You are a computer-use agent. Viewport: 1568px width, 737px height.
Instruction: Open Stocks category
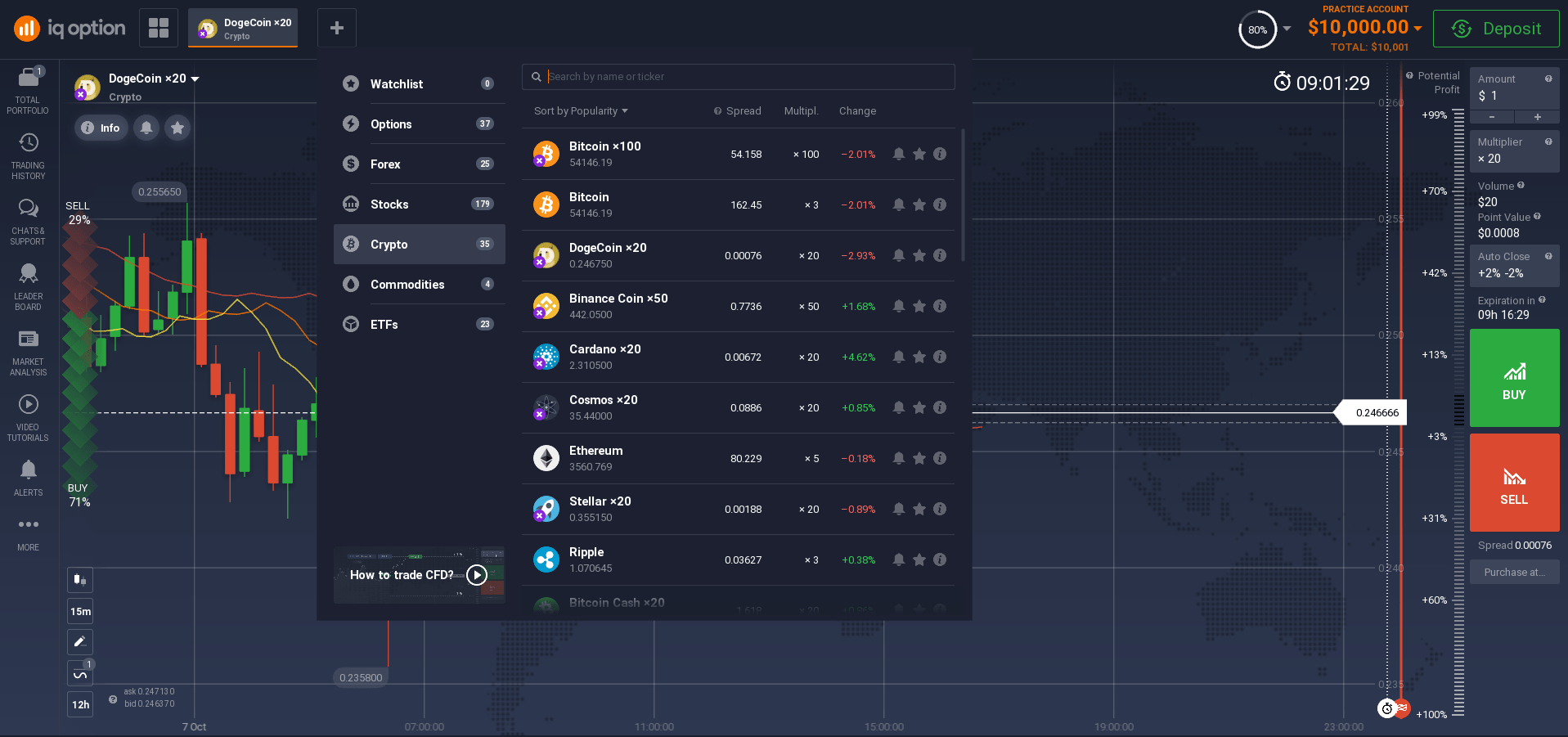(x=419, y=204)
